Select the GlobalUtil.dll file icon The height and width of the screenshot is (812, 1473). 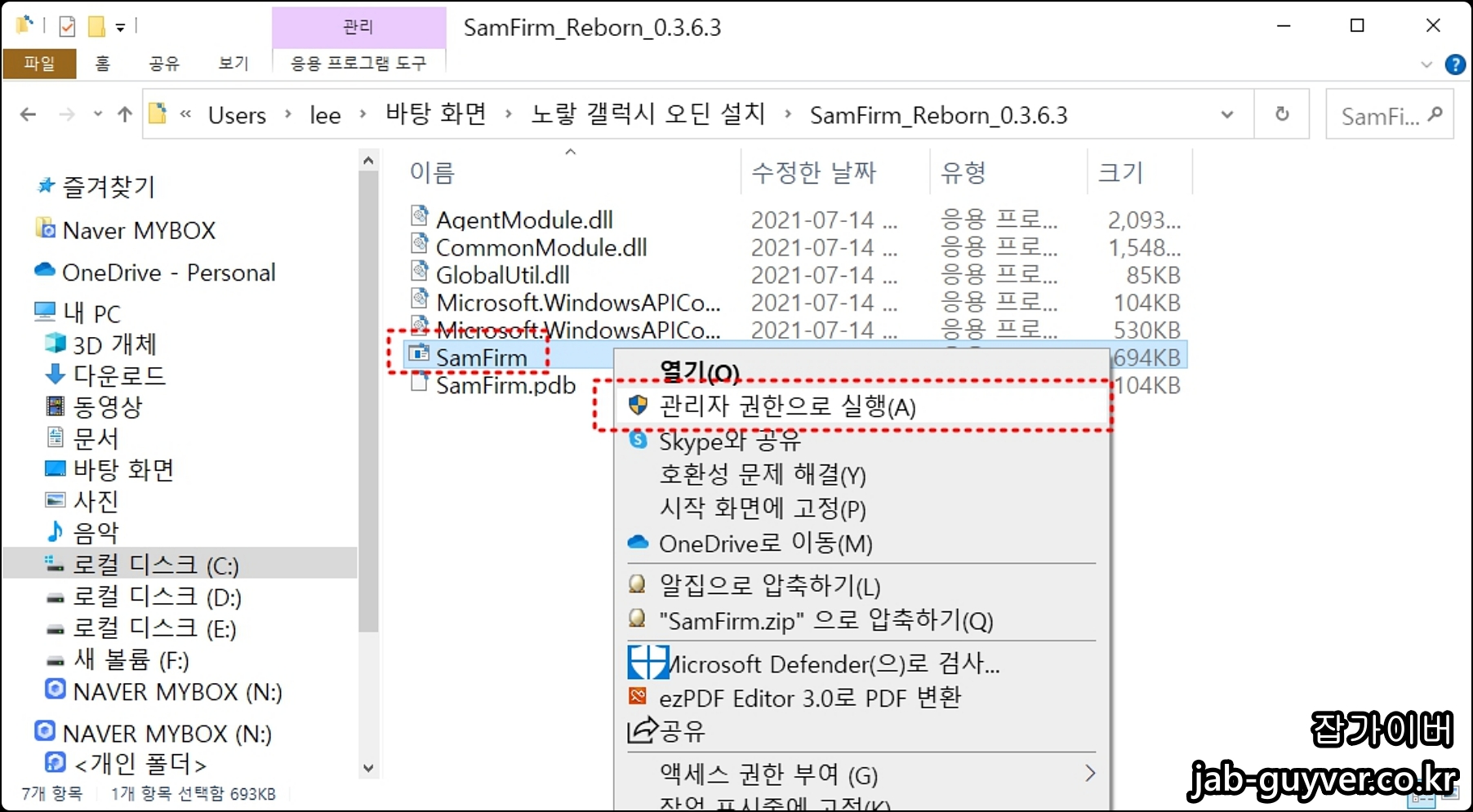pos(419,271)
